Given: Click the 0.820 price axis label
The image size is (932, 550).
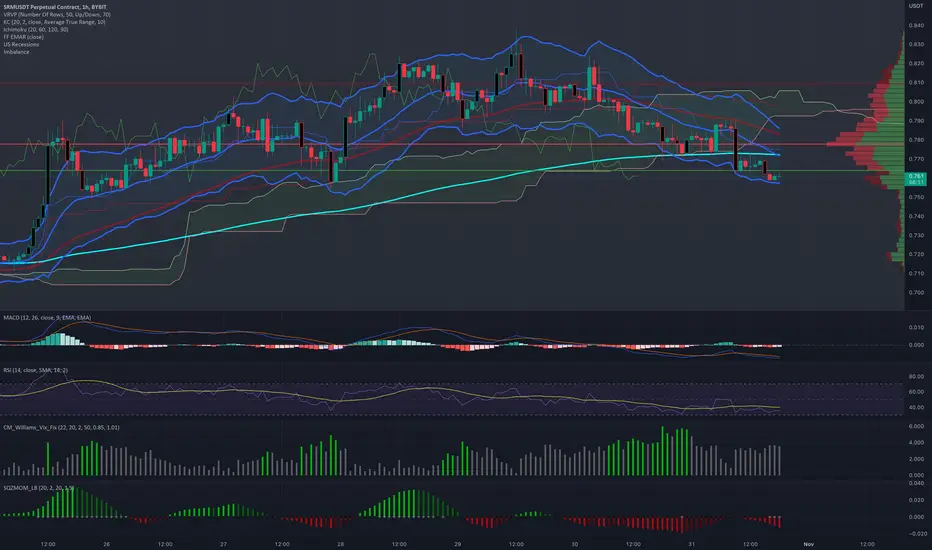Looking at the screenshot, I should coord(916,64).
